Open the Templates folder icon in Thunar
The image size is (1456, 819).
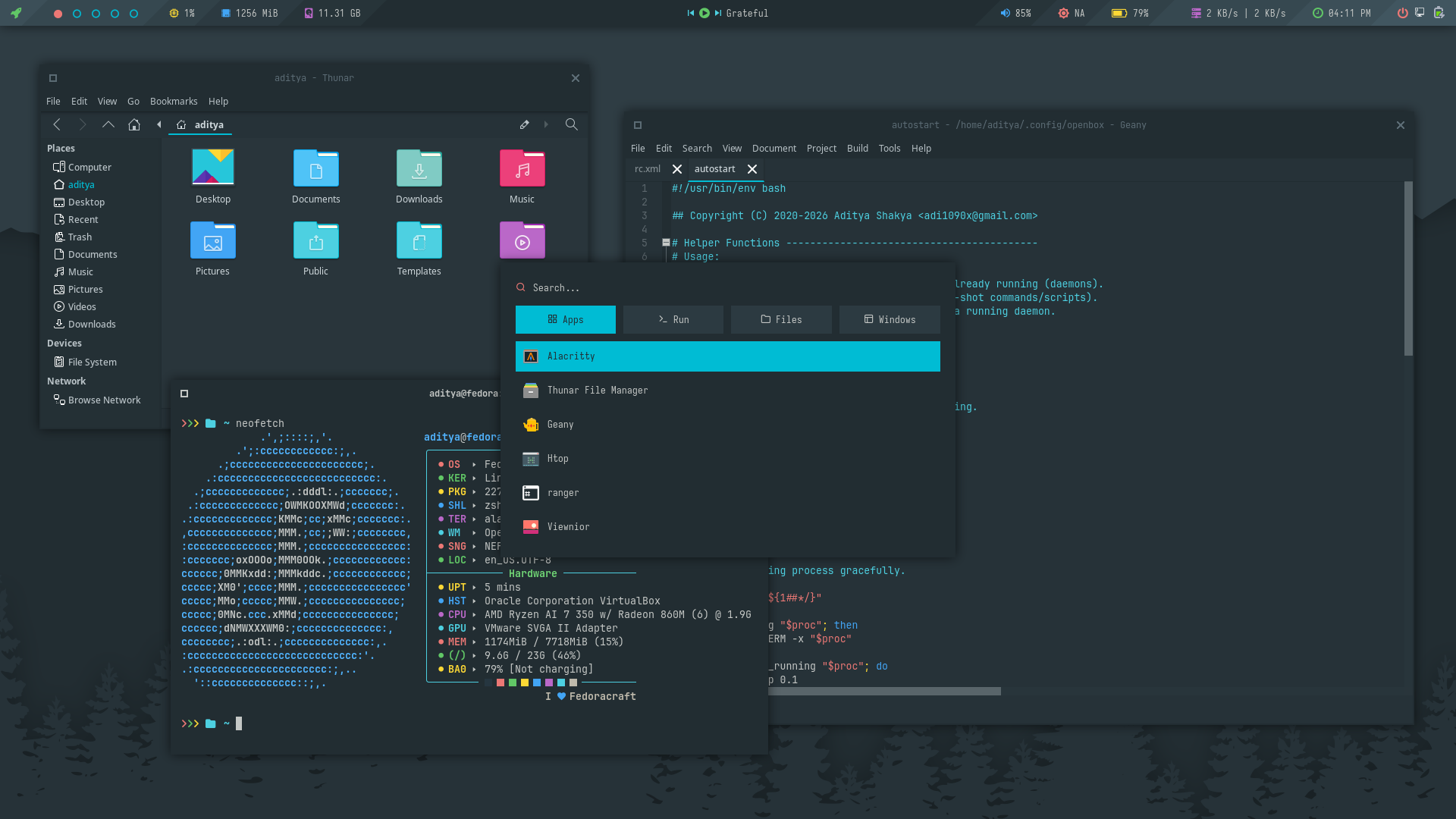419,240
